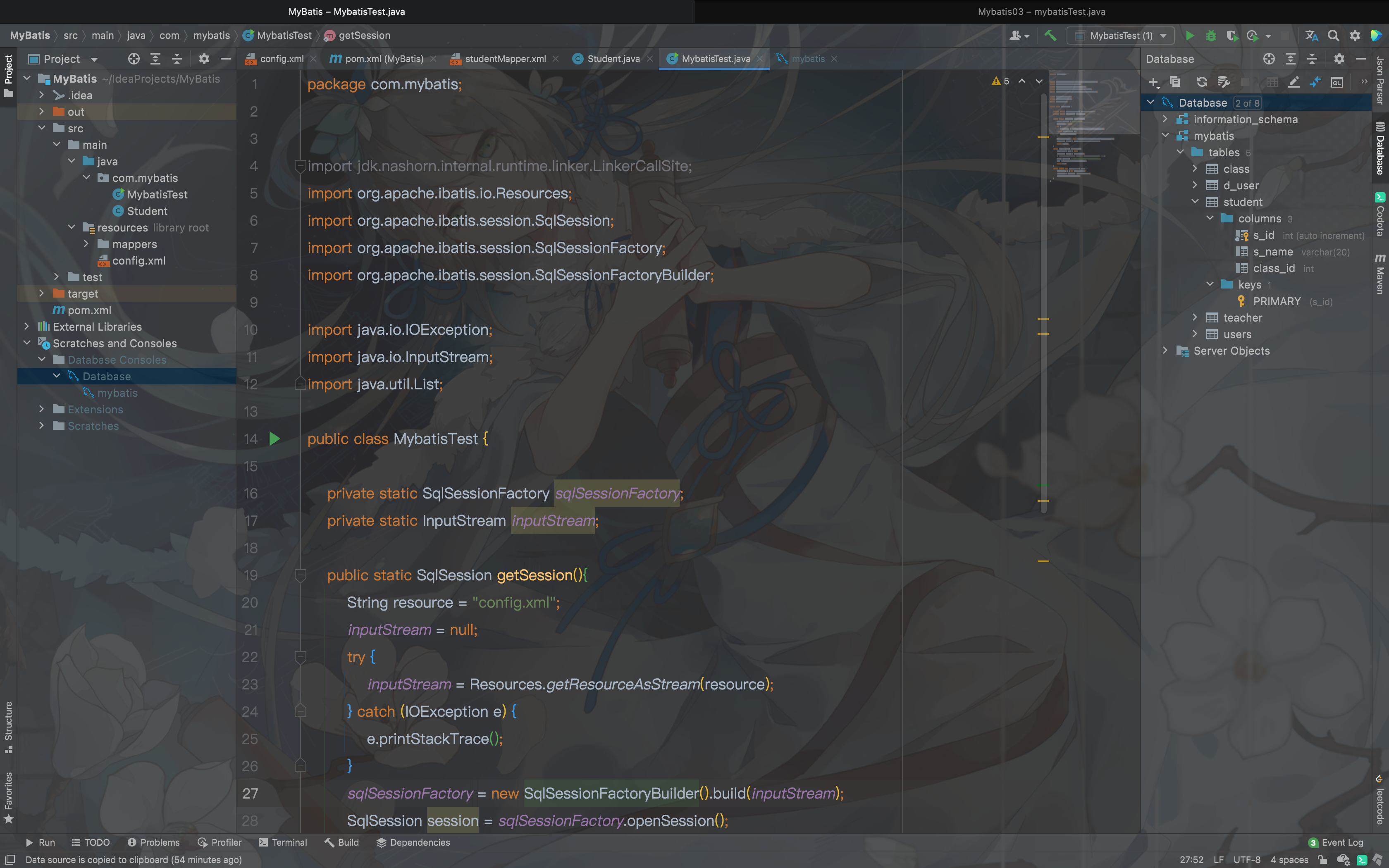Open the Event Log button
1389x868 pixels.
[x=1335, y=842]
